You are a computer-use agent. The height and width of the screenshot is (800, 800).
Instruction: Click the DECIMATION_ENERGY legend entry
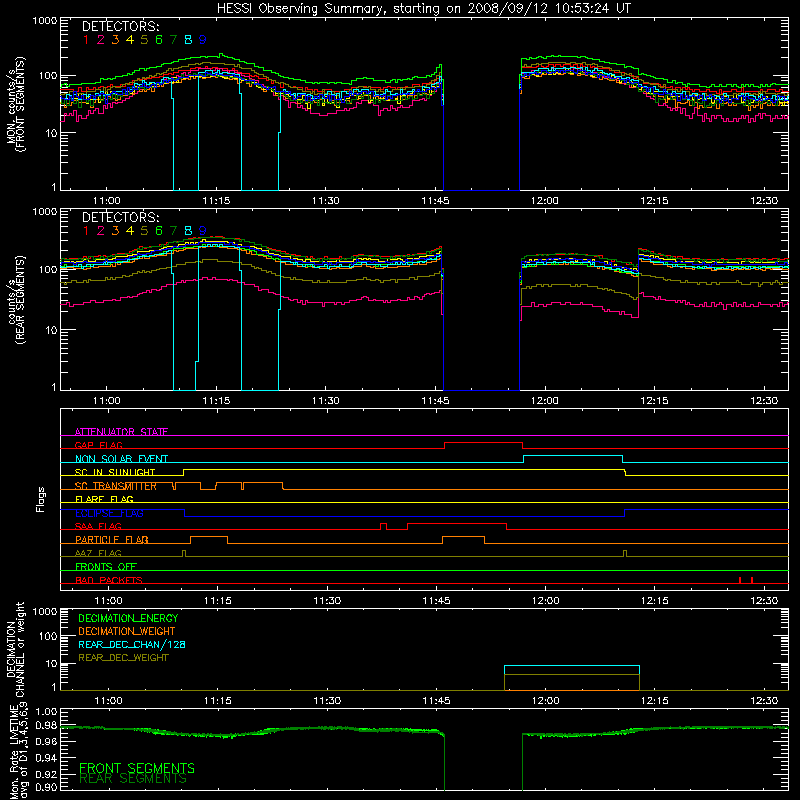pyautogui.click(x=128, y=618)
